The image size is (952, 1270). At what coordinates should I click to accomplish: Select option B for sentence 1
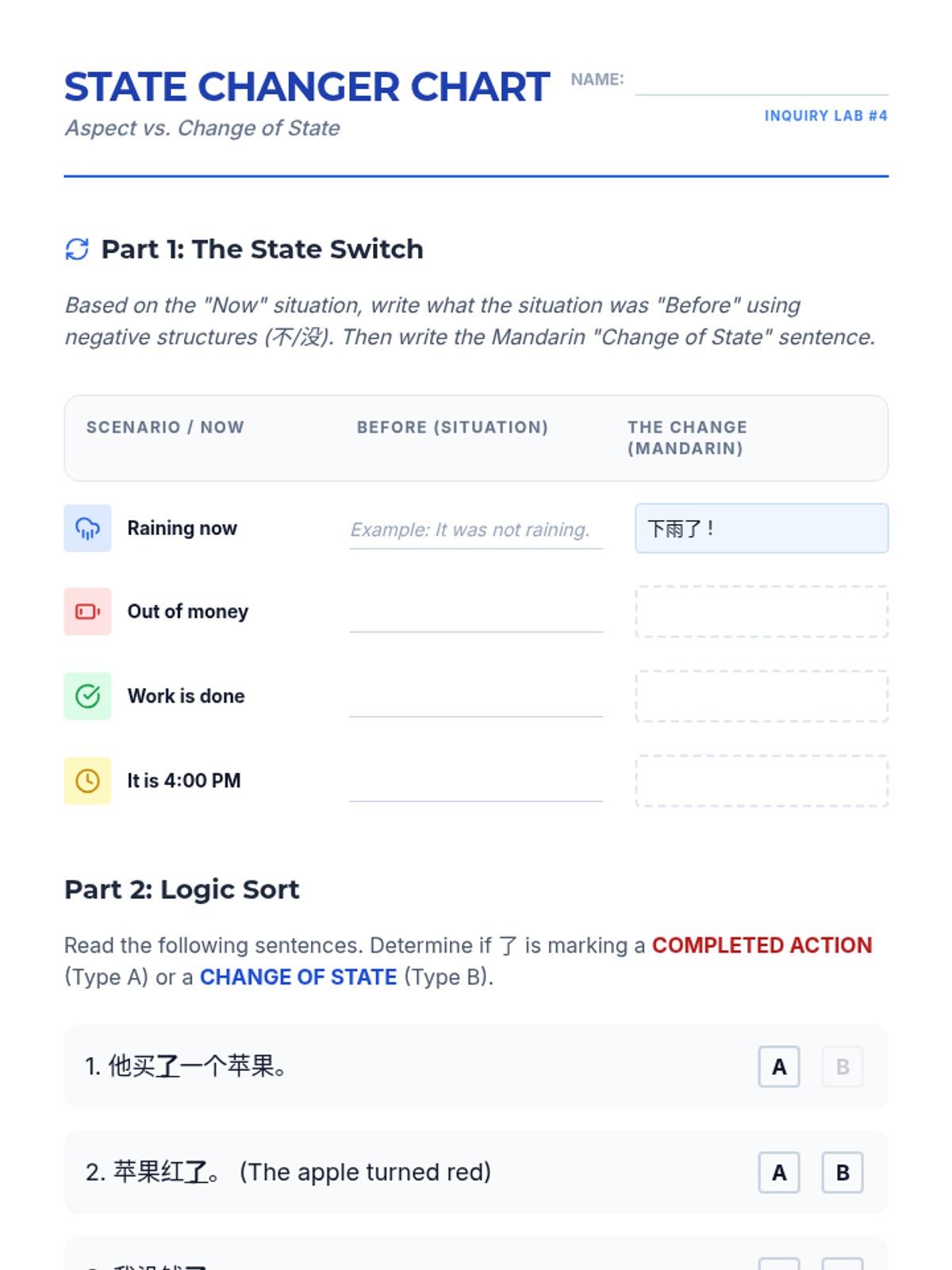(843, 1067)
